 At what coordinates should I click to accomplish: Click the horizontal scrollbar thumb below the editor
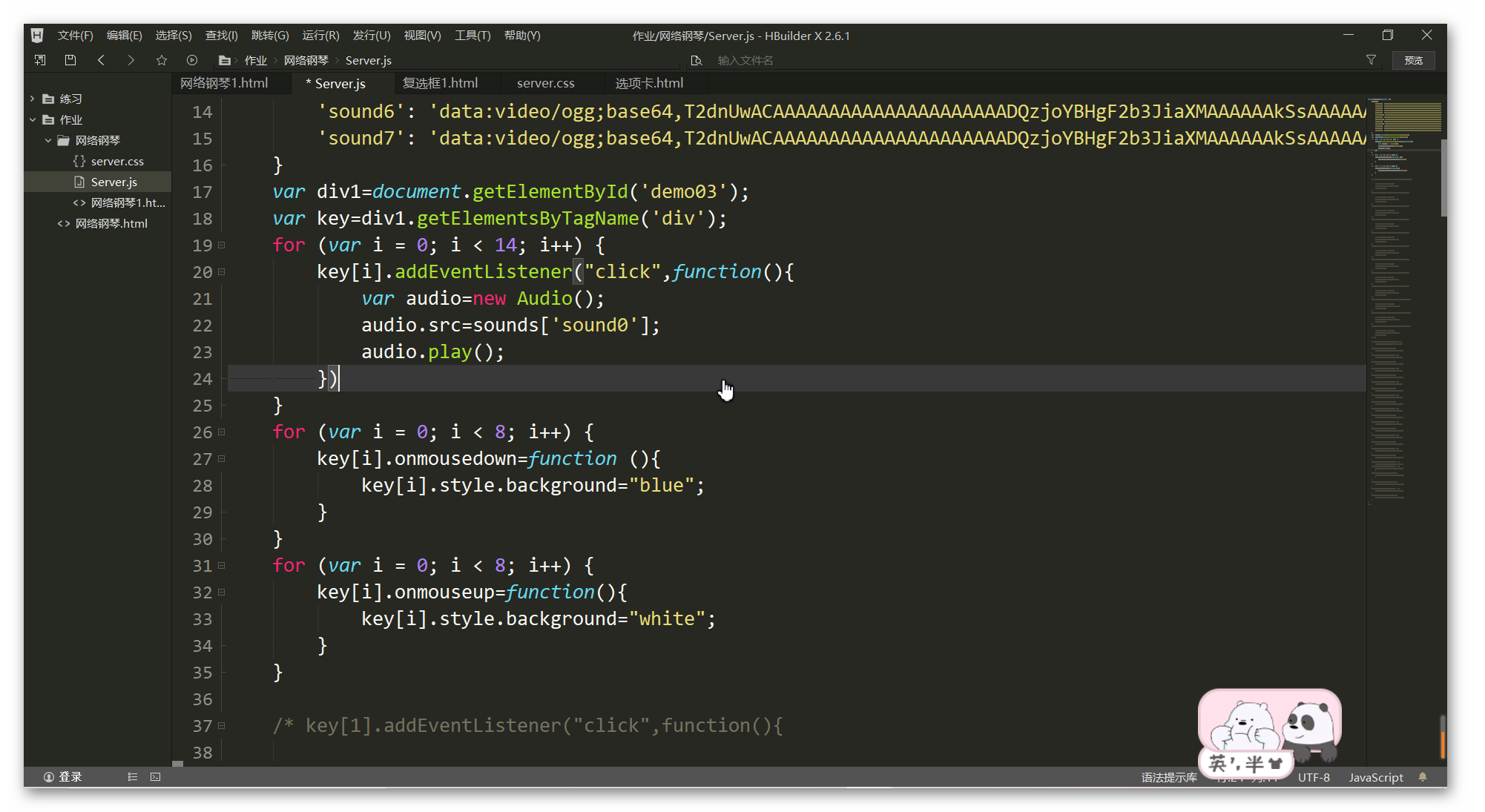[177, 763]
